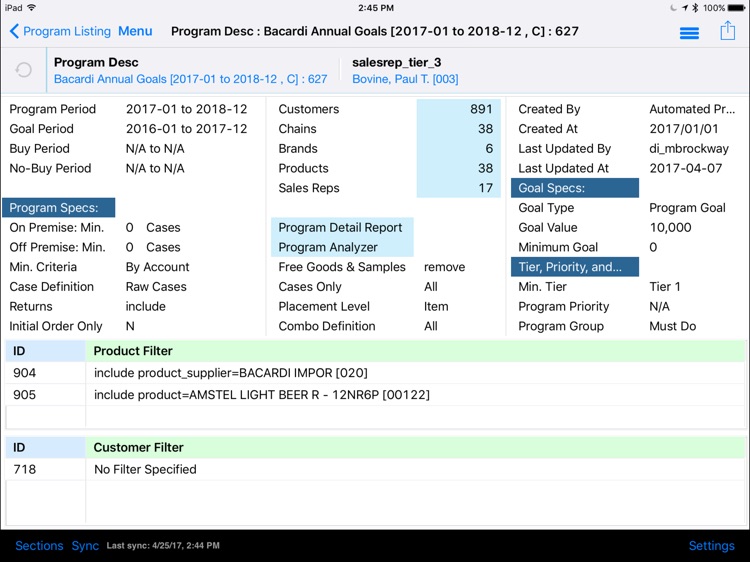Tap the refresh circular arrow icon

24,70
